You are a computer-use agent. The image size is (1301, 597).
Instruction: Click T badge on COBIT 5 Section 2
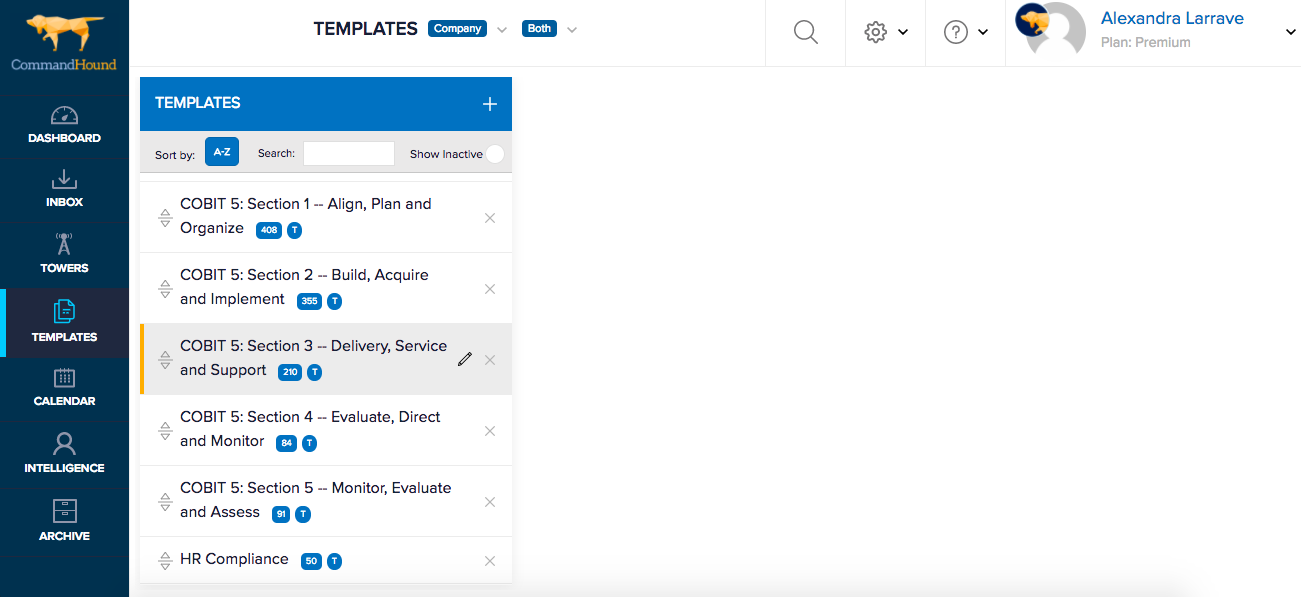coord(335,301)
